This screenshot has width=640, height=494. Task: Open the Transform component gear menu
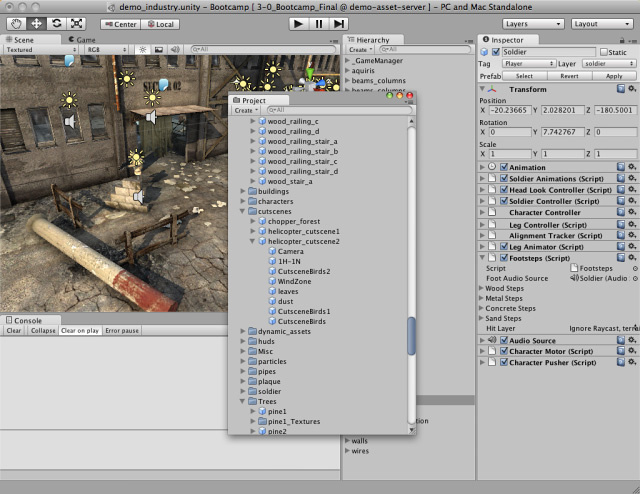(x=632, y=89)
